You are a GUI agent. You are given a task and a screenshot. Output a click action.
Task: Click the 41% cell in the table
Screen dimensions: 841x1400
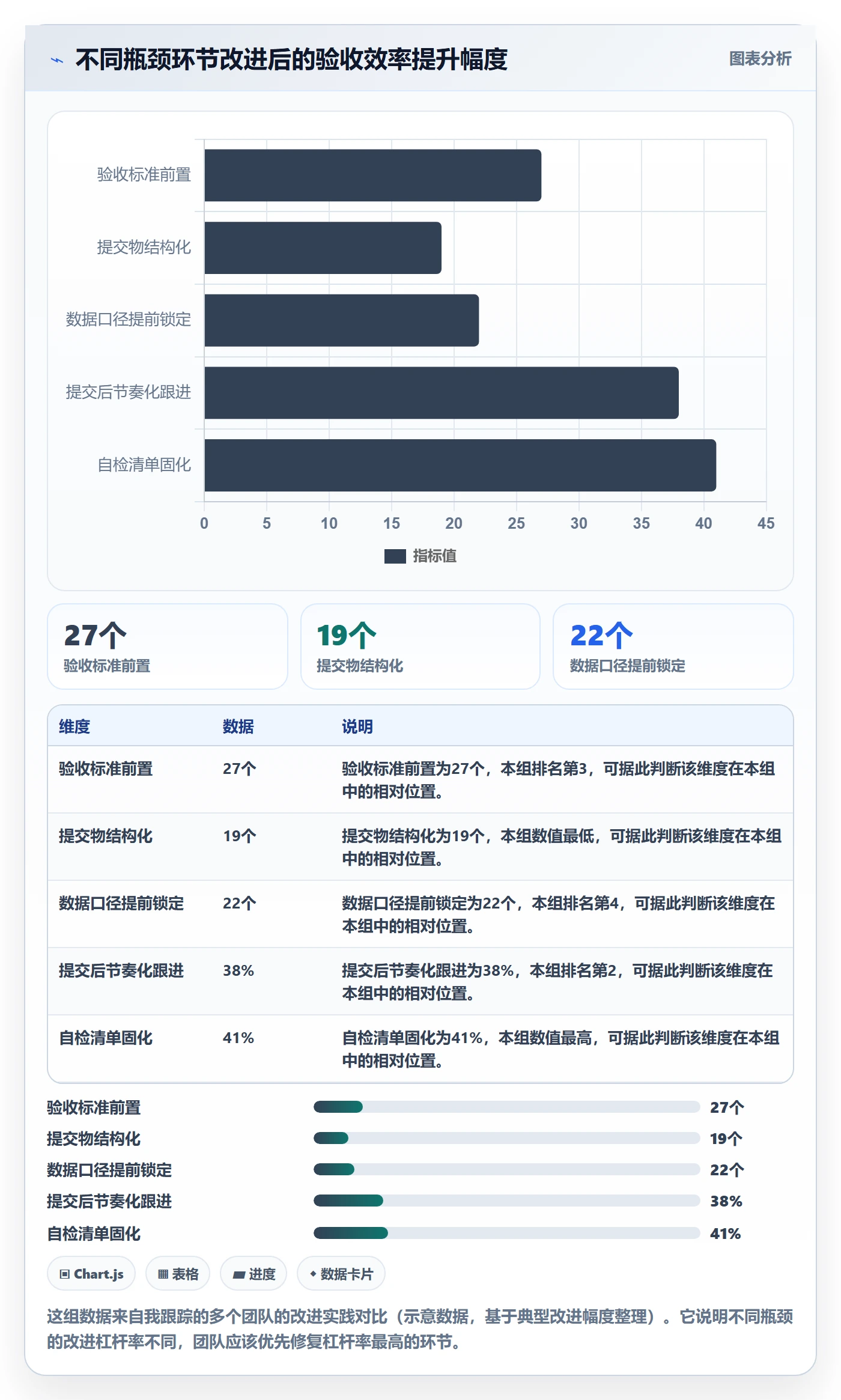pos(238,1038)
